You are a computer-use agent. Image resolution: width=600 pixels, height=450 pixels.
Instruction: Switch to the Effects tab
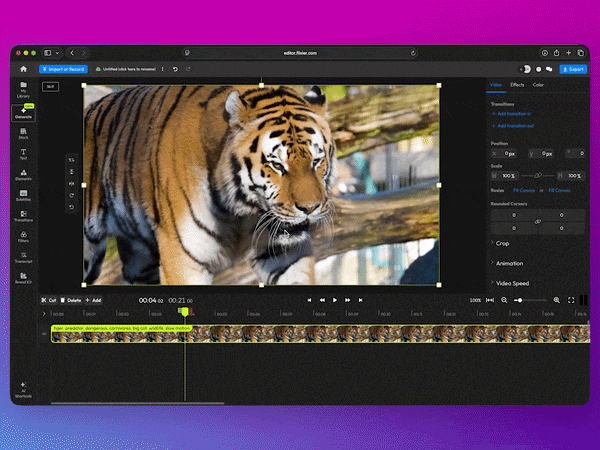(x=517, y=85)
